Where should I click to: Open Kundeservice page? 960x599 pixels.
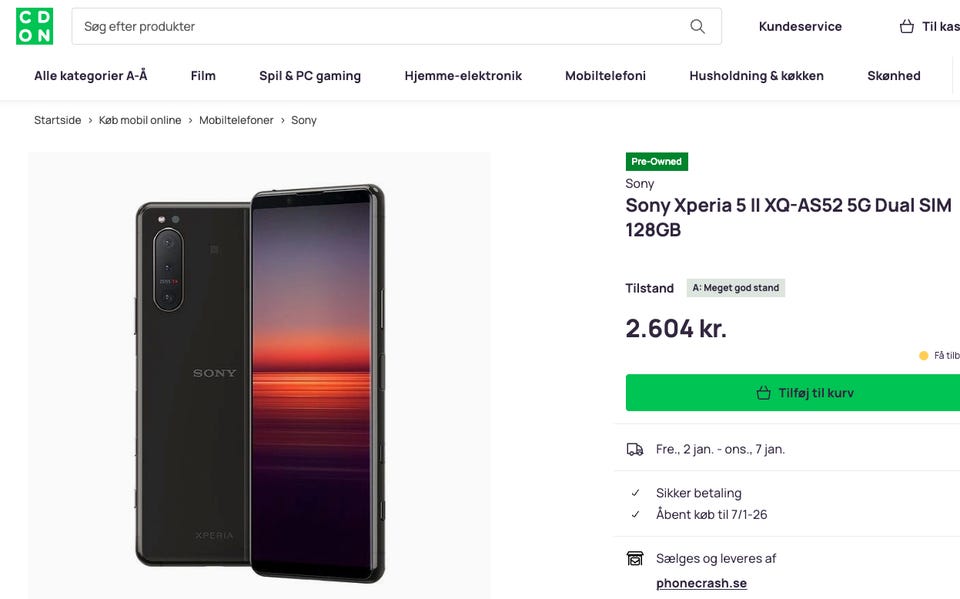[800, 27]
